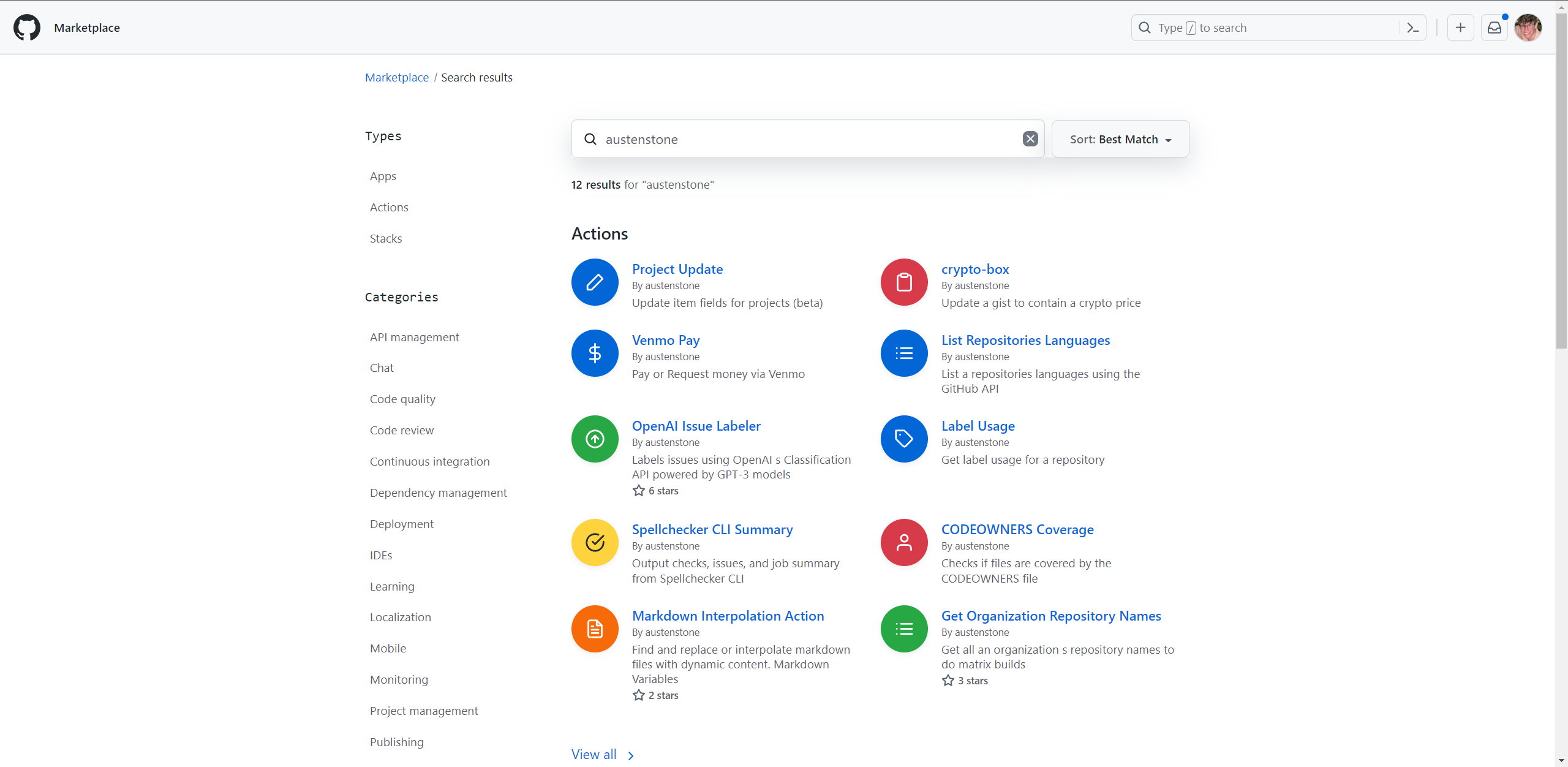Screen dimensions: 1568x767
Task: Open the Project Update action link
Action: (677, 269)
